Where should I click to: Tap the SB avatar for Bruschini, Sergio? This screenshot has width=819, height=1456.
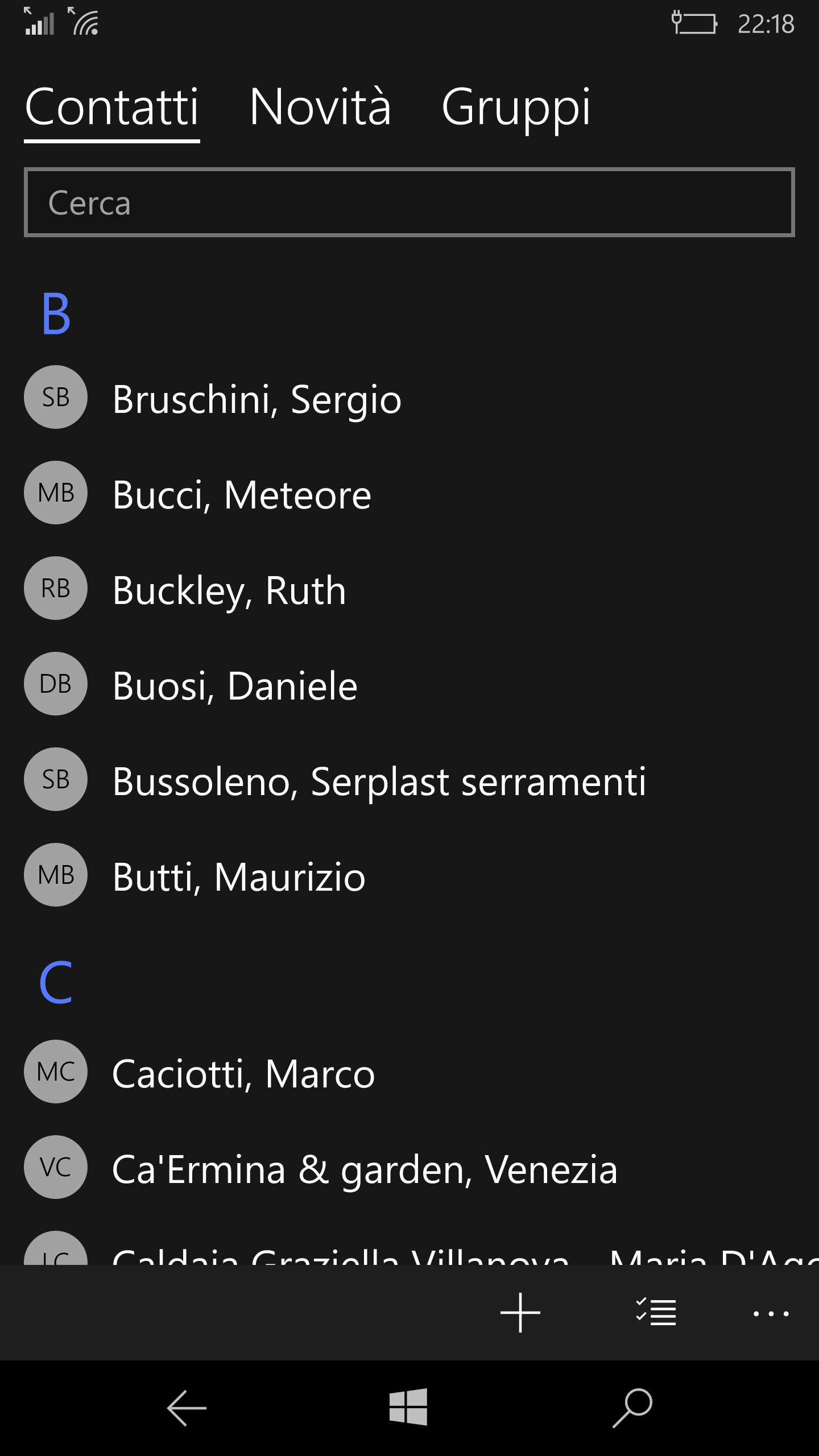[56, 397]
